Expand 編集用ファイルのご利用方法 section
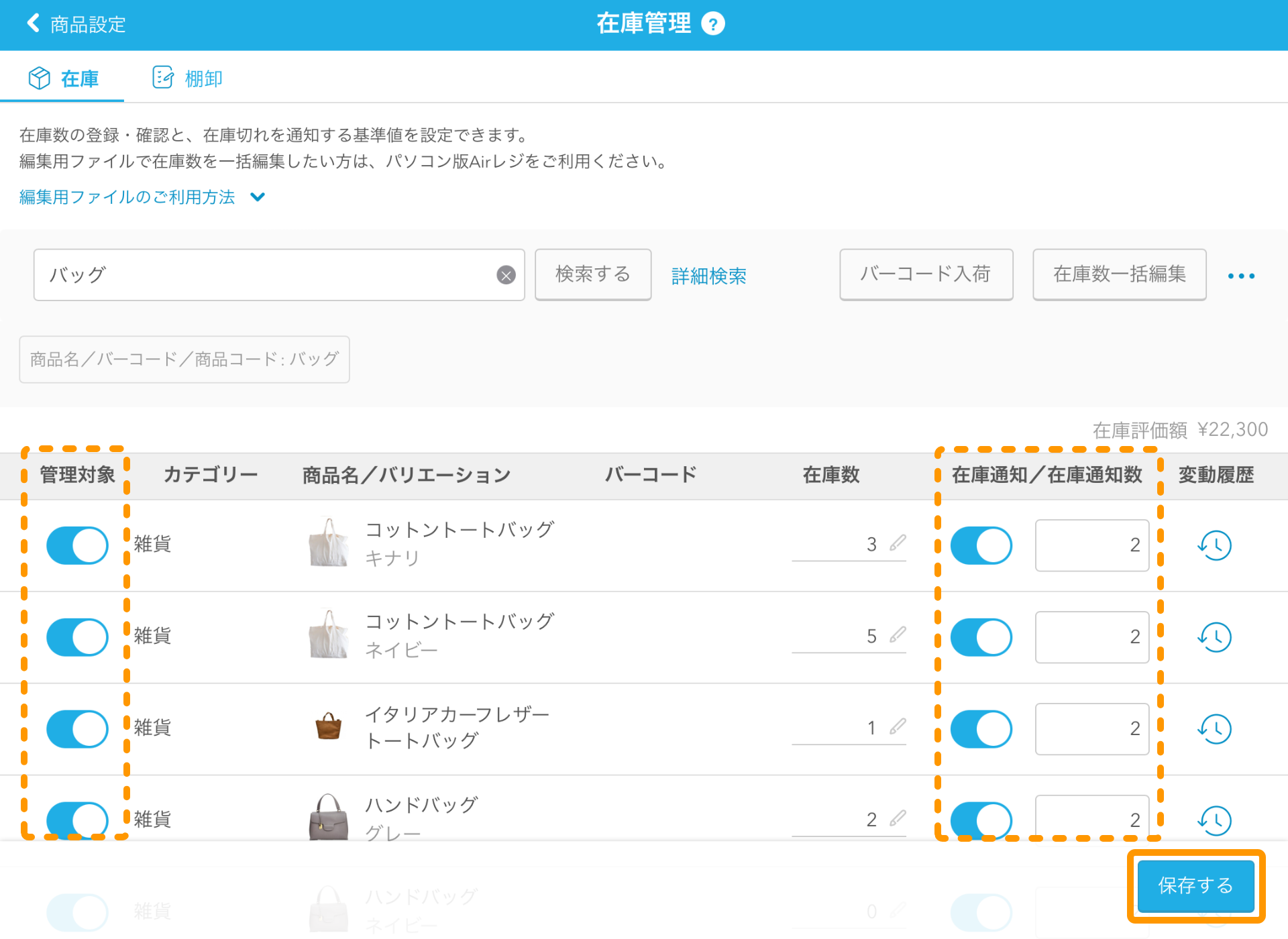Viewport: 1288px width, 939px height. pyautogui.click(x=142, y=197)
